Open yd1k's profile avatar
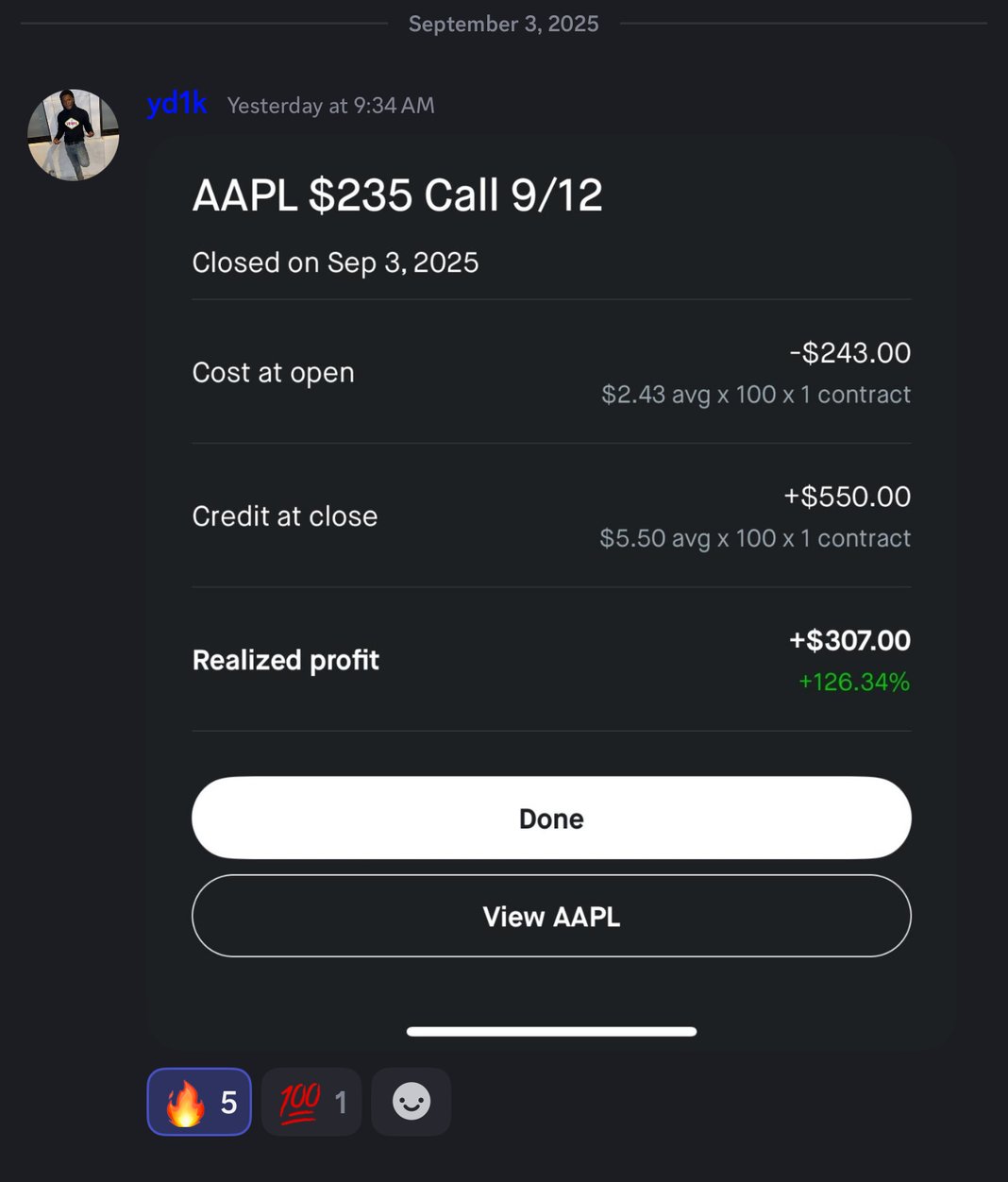The image size is (1008, 1182). pyautogui.click(x=74, y=135)
